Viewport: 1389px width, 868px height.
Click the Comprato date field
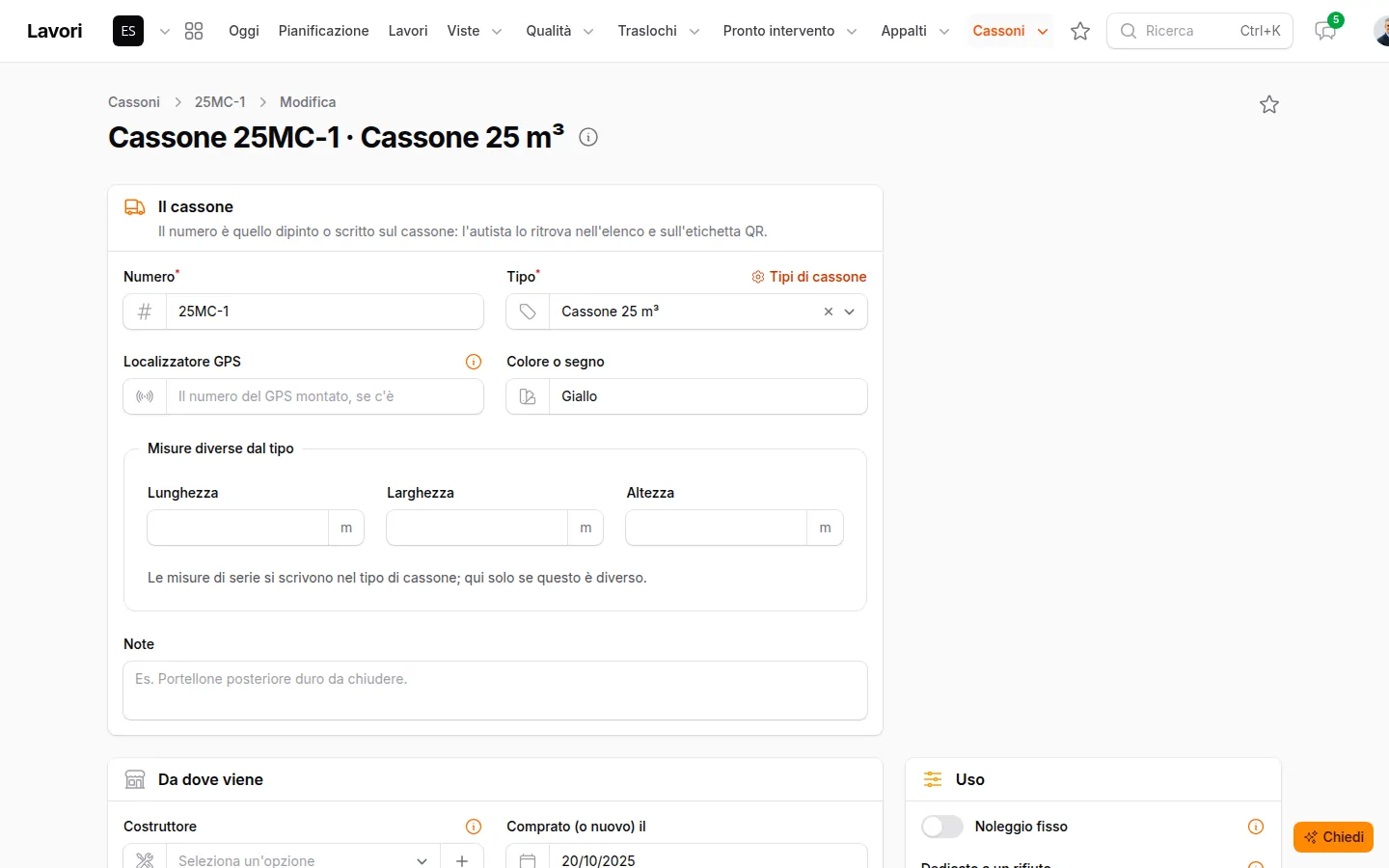click(707, 860)
